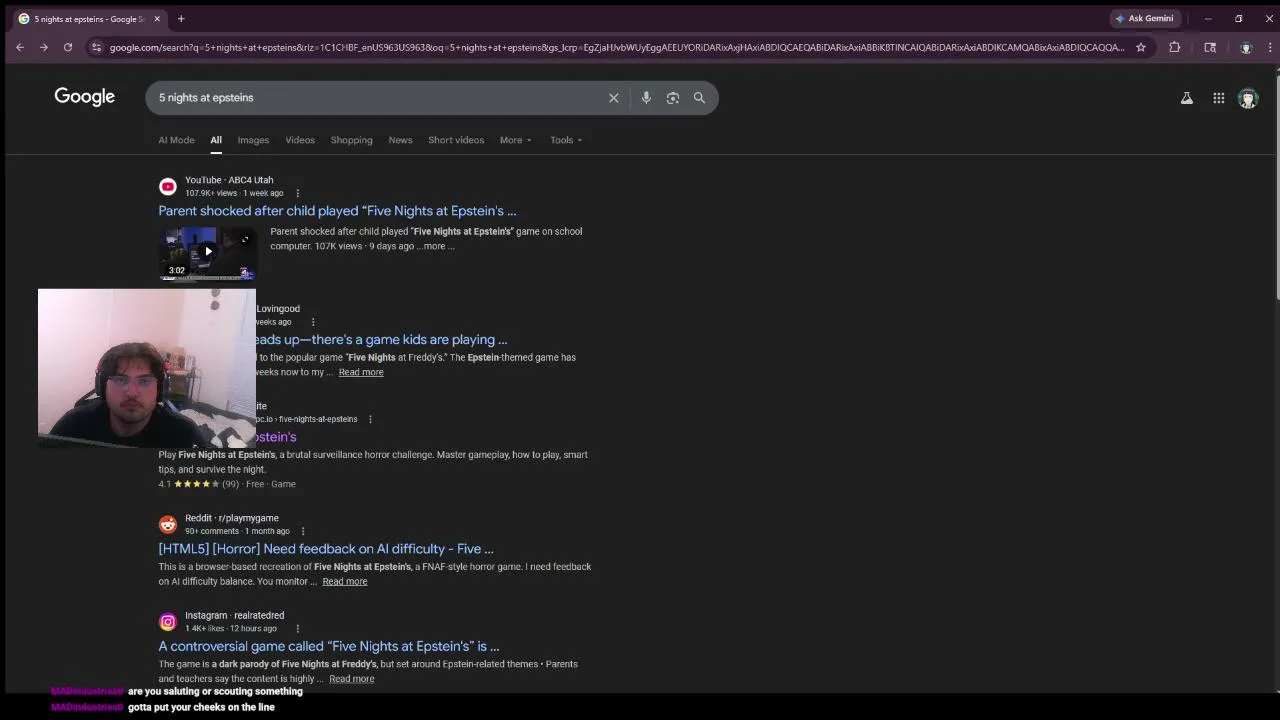This screenshot has width=1280, height=720.
Task: Open 'there's a game kids are playing' result
Action: 382,339
